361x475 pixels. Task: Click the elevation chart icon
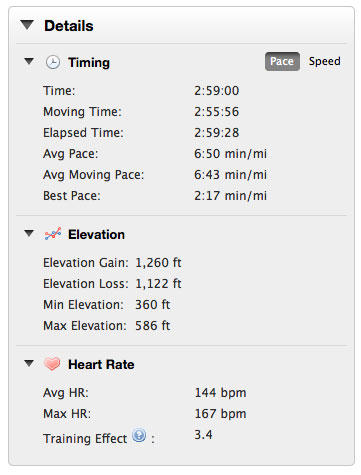click(53, 234)
